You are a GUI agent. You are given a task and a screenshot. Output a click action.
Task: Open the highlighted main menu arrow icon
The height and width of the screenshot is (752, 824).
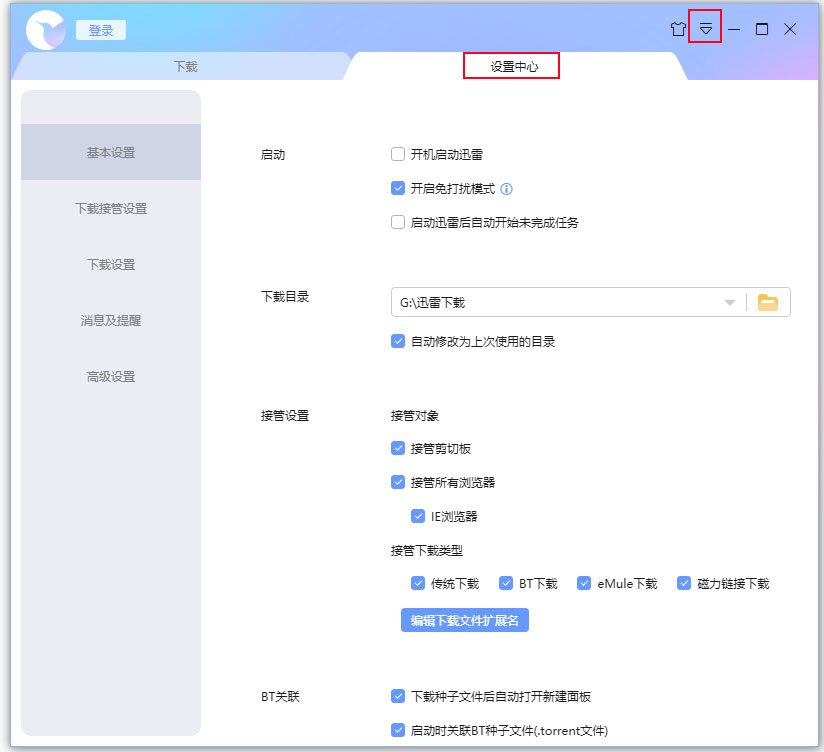[x=705, y=29]
